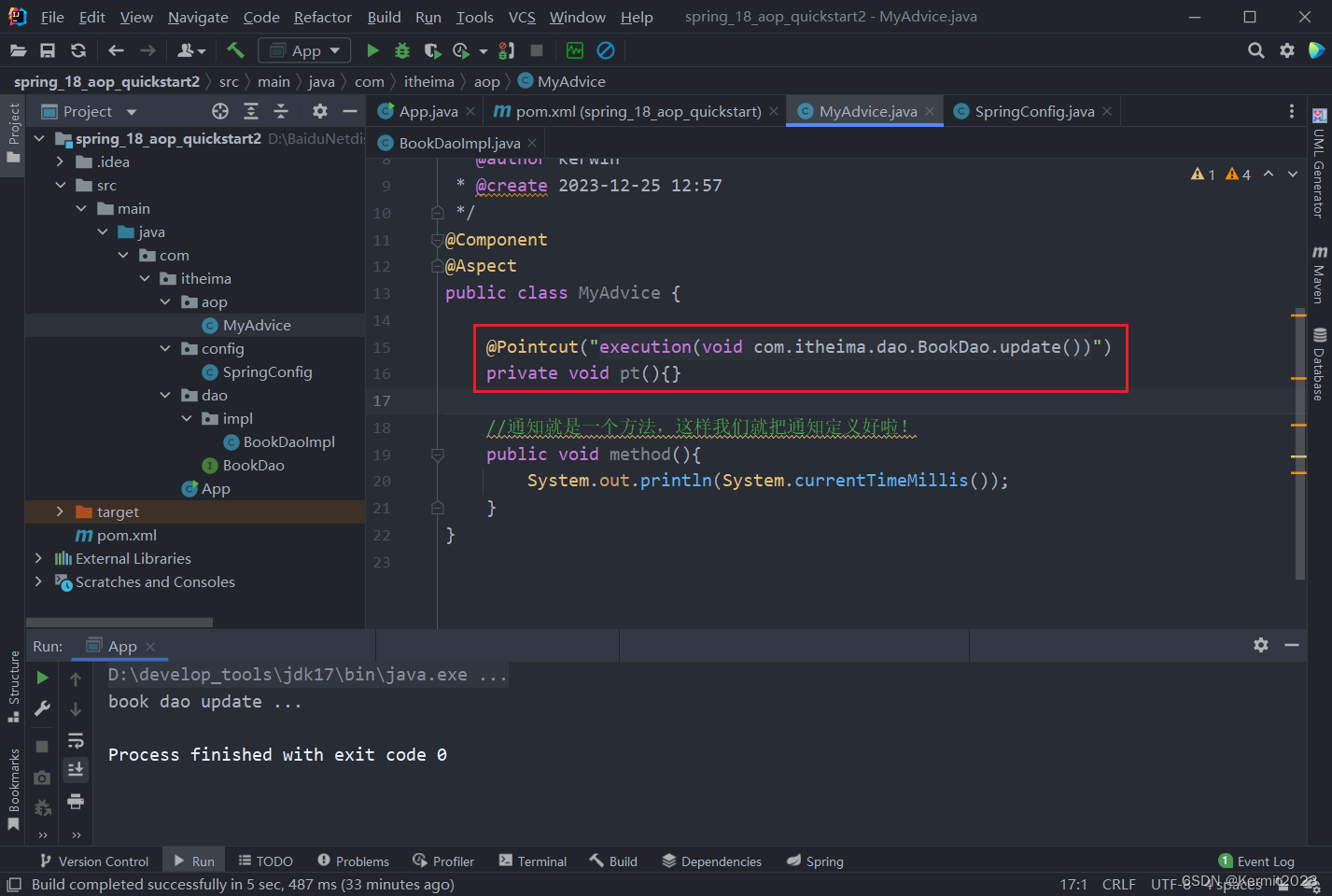Open IDE settings gear in top toolbar
This screenshot has width=1332, height=896.
click(1287, 50)
